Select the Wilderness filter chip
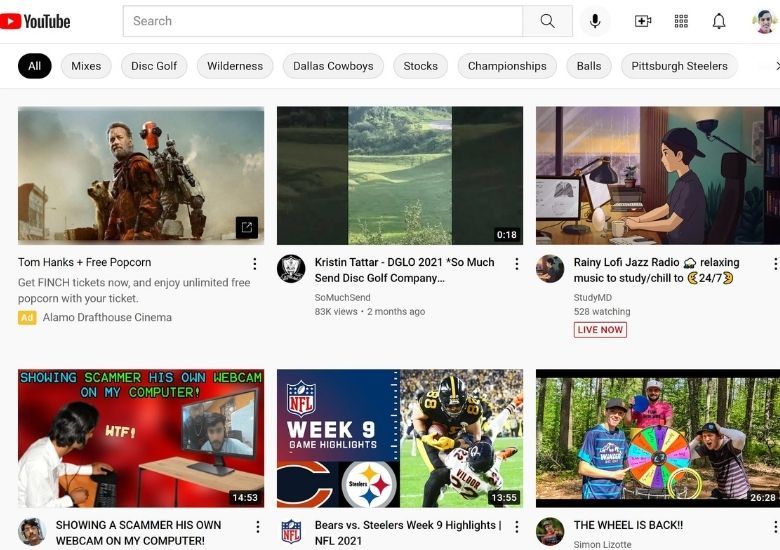The width and height of the screenshot is (780, 550). point(235,66)
